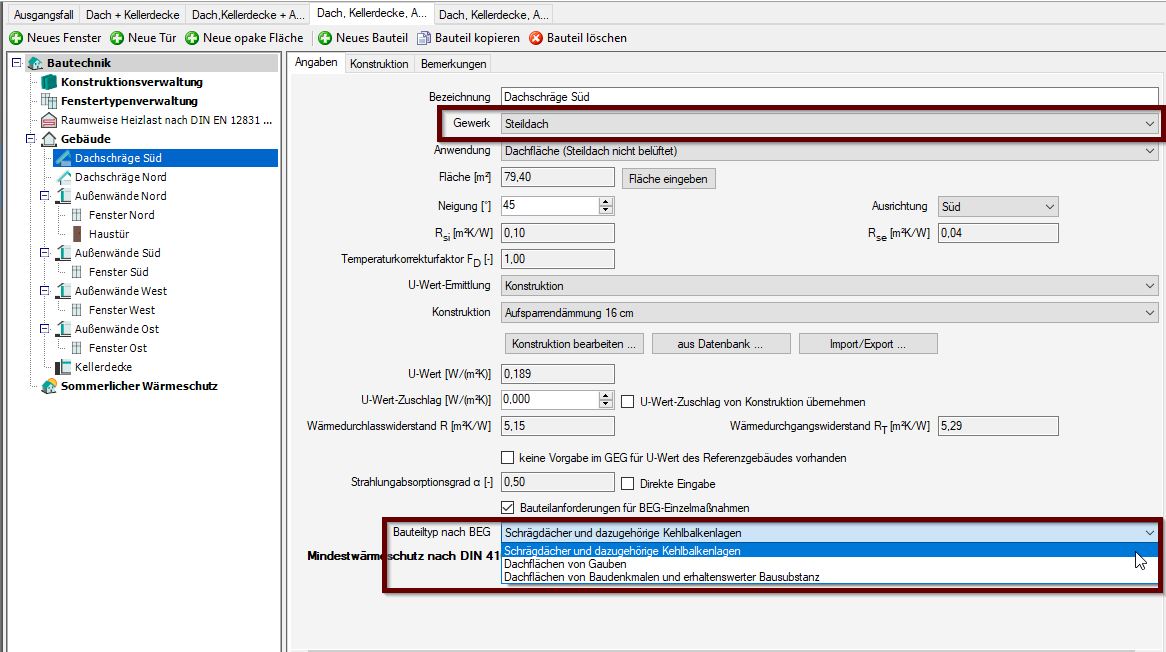Click the Konstruktion bearbeiten button
This screenshot has height=652, width=1166.
(573, 344)
